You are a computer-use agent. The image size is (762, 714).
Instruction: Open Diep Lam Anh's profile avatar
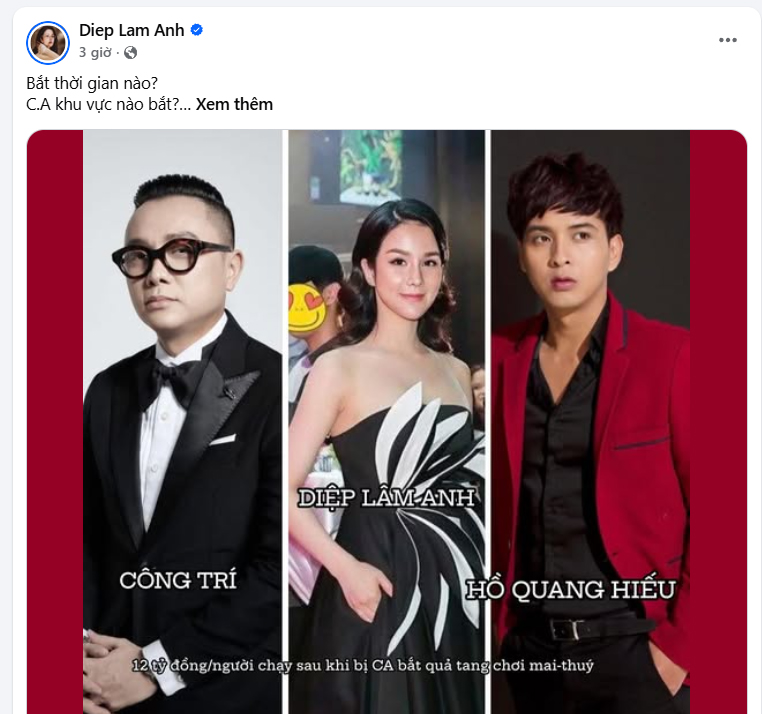click(48, 42)
